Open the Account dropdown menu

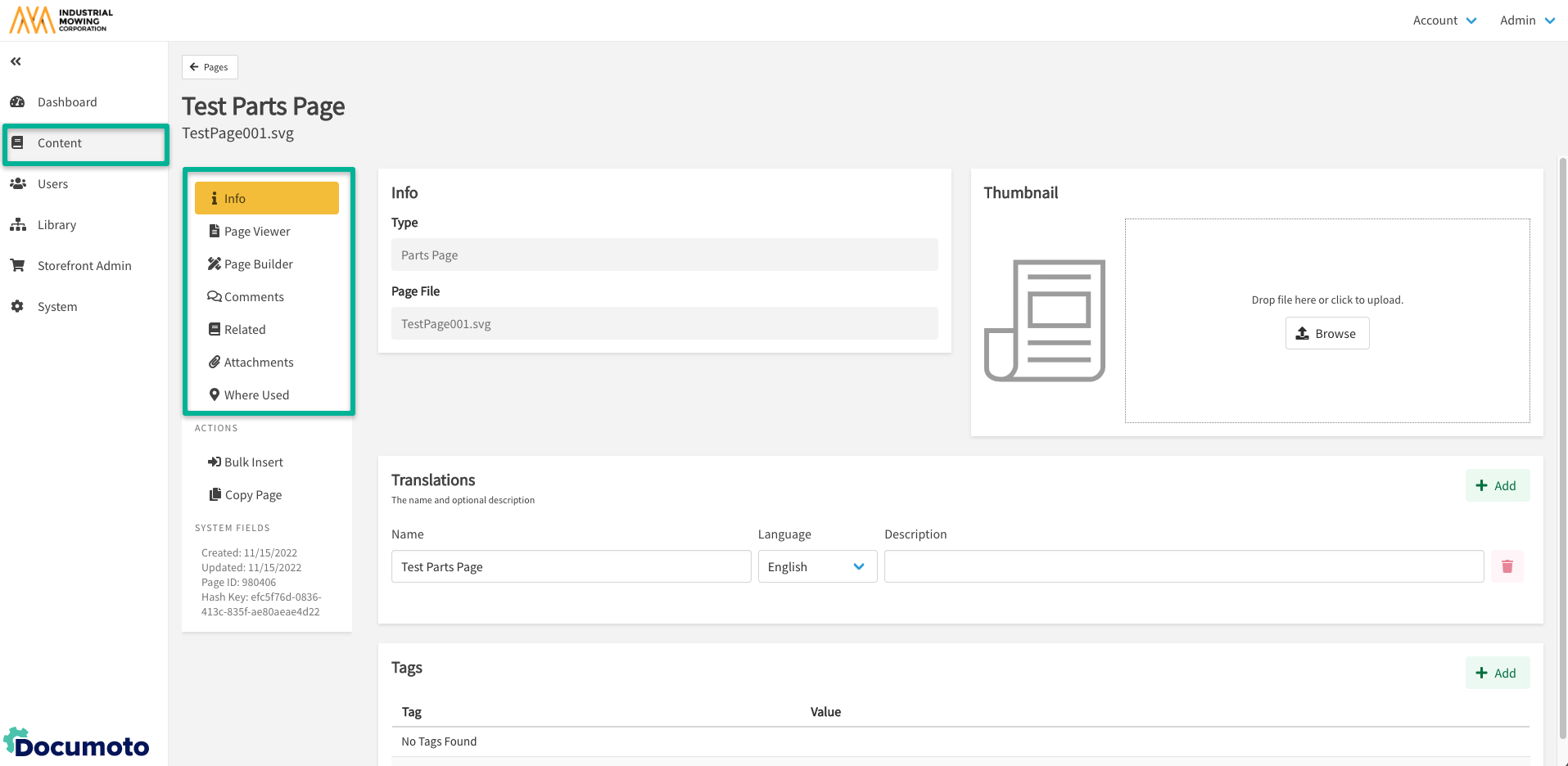coord(1444,20)
